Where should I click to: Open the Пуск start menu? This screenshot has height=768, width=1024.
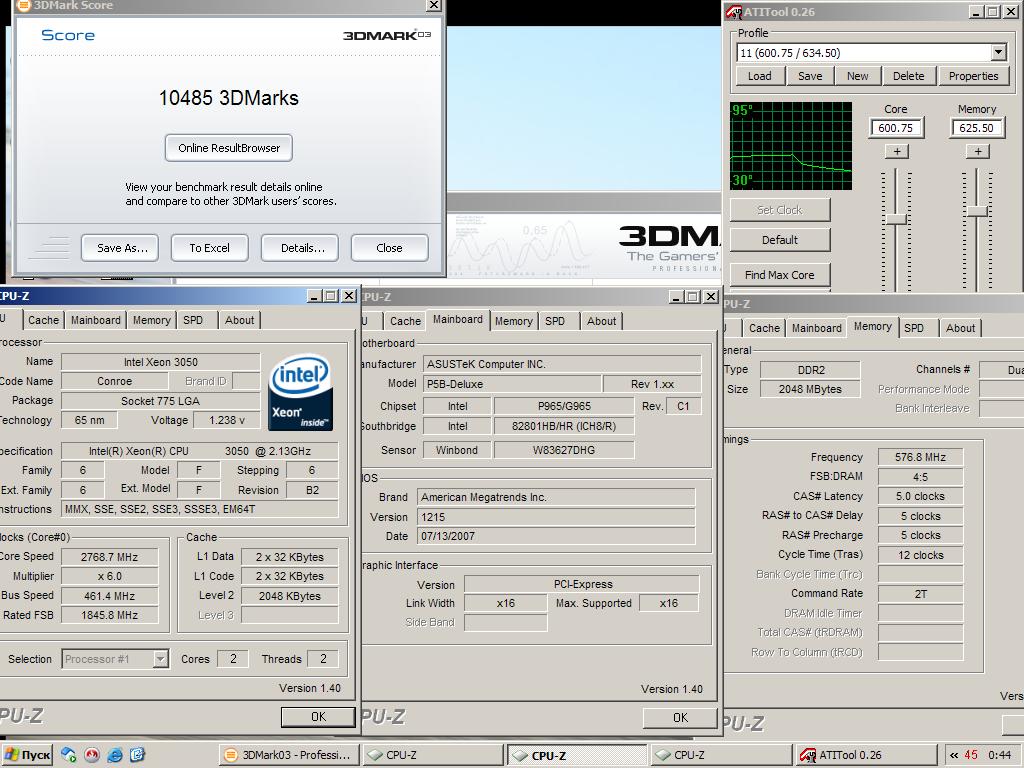[x=27, y=755]
